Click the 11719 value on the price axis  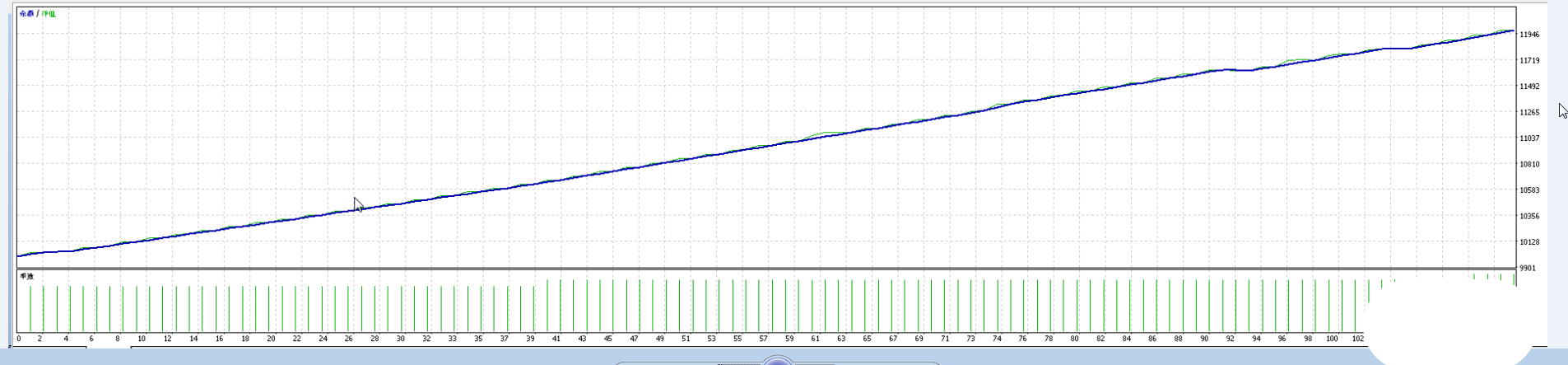tap(1529, 61)
